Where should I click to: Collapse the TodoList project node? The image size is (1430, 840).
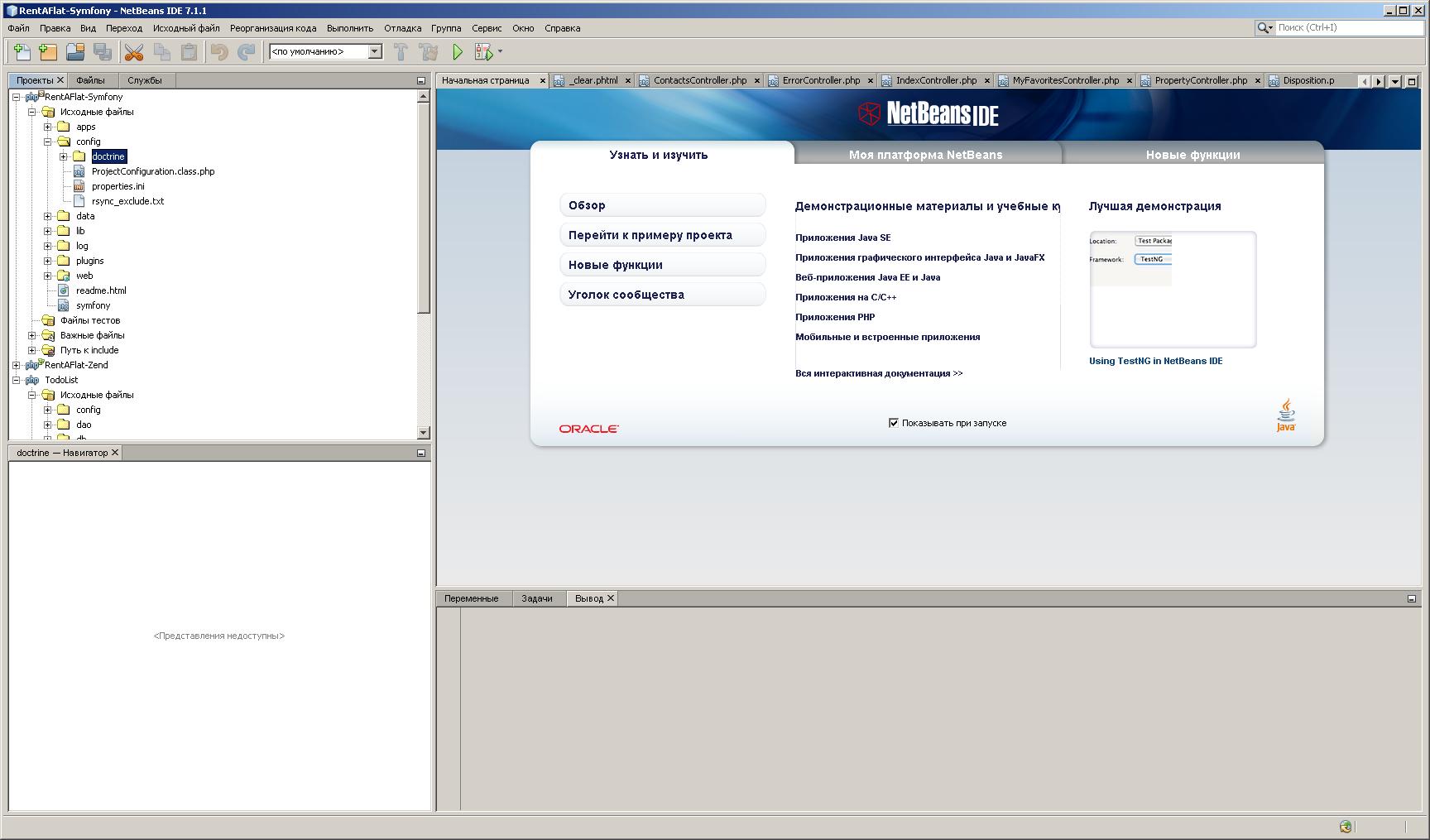click(17, 380)
